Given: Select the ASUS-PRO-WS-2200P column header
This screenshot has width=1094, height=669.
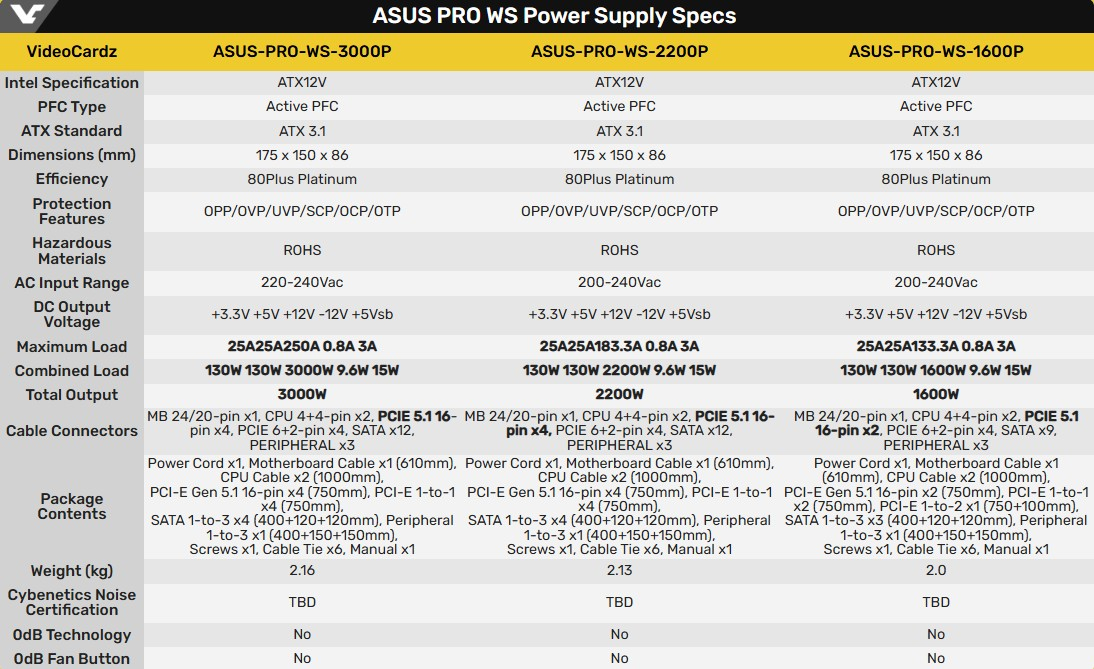Looking at the screenshot, I should tap(620, 52).
